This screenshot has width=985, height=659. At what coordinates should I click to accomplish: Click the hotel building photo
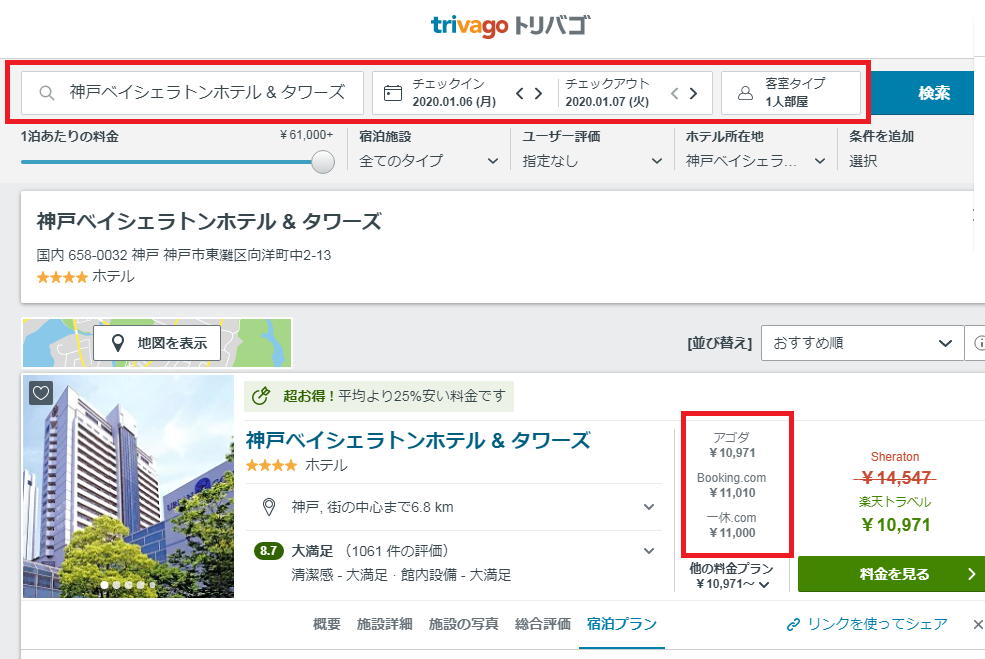(x=128, y=486)
